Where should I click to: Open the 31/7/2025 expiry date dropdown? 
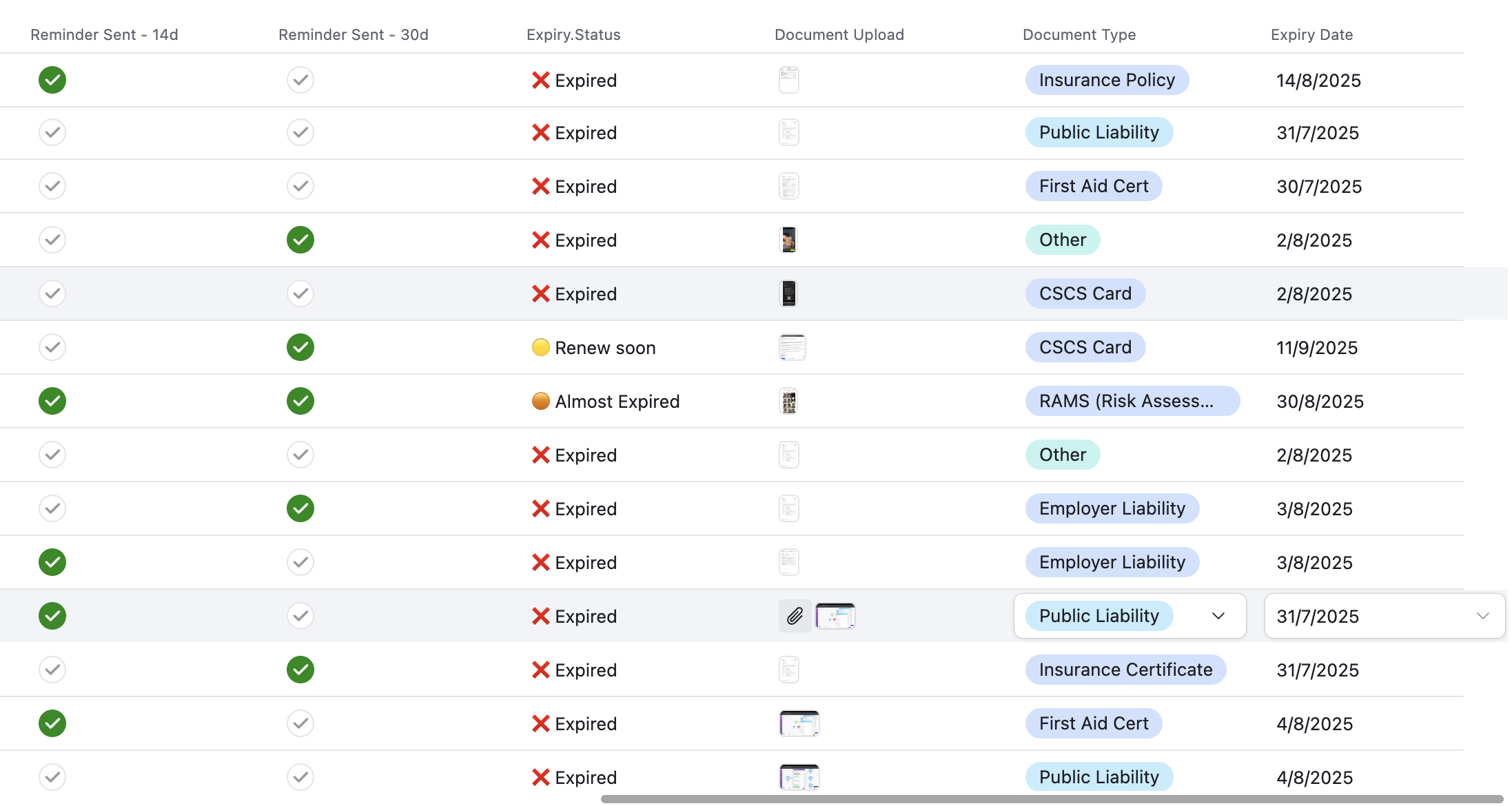tap(1482, 616)
